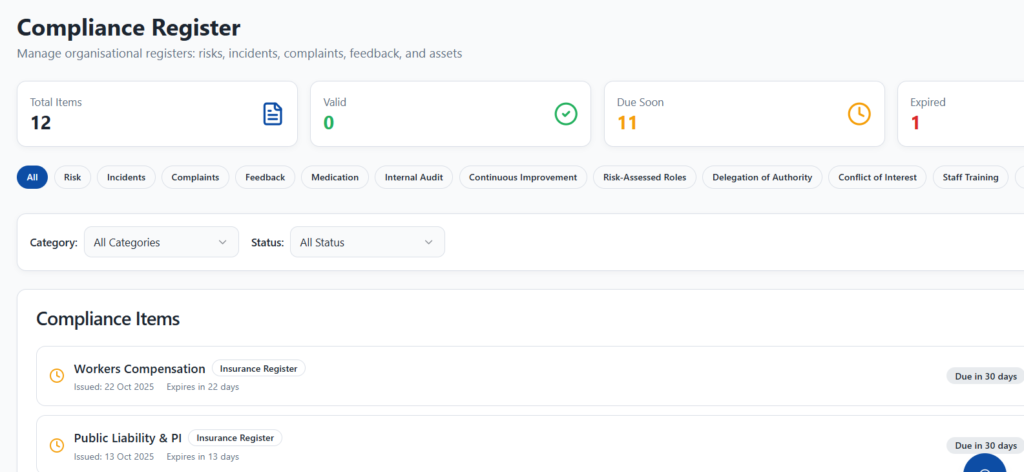Screen dimensions: 1024x472
Task: Open the Public Liability & PI item
Action: (530, 444)
